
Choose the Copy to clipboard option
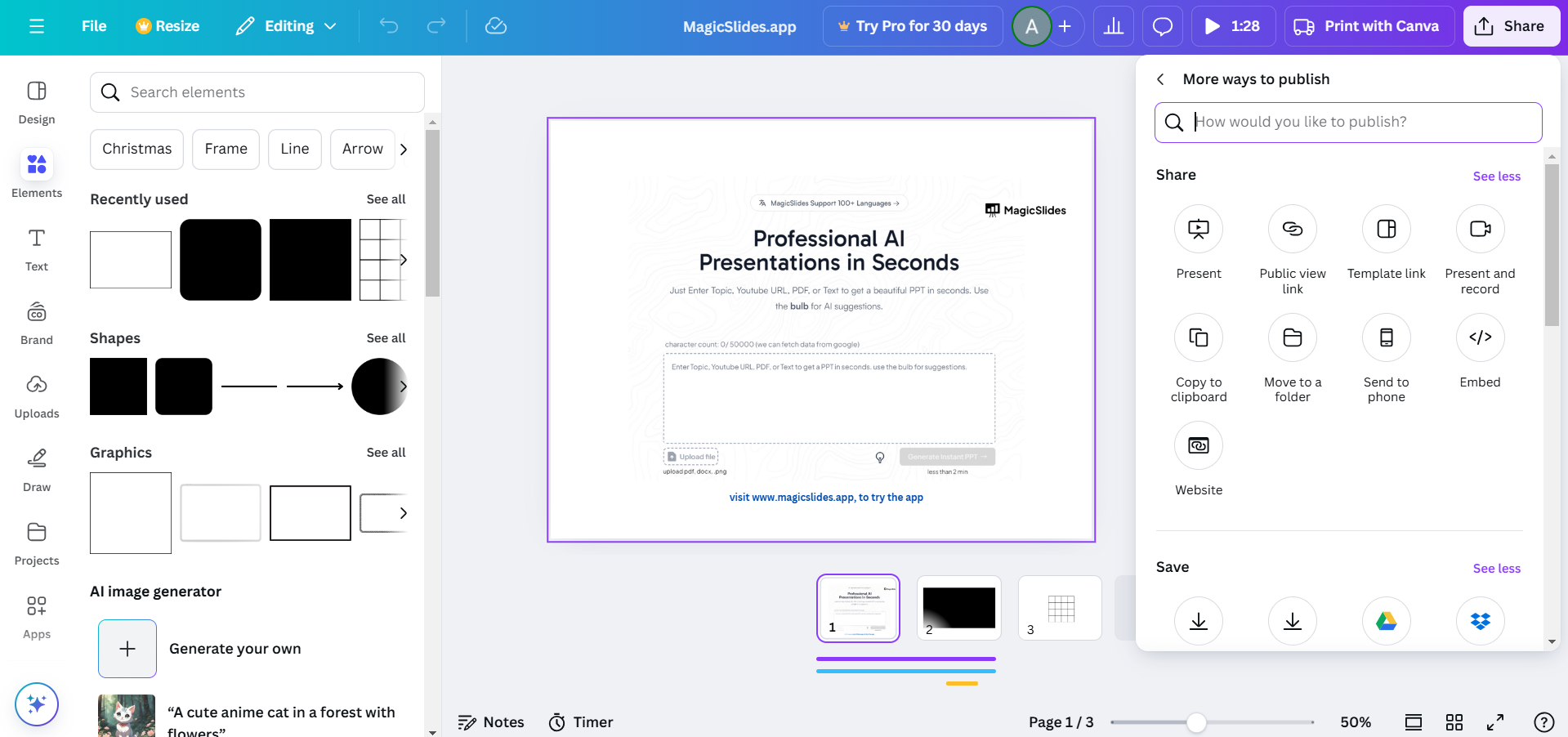(x=1199, y=359)
